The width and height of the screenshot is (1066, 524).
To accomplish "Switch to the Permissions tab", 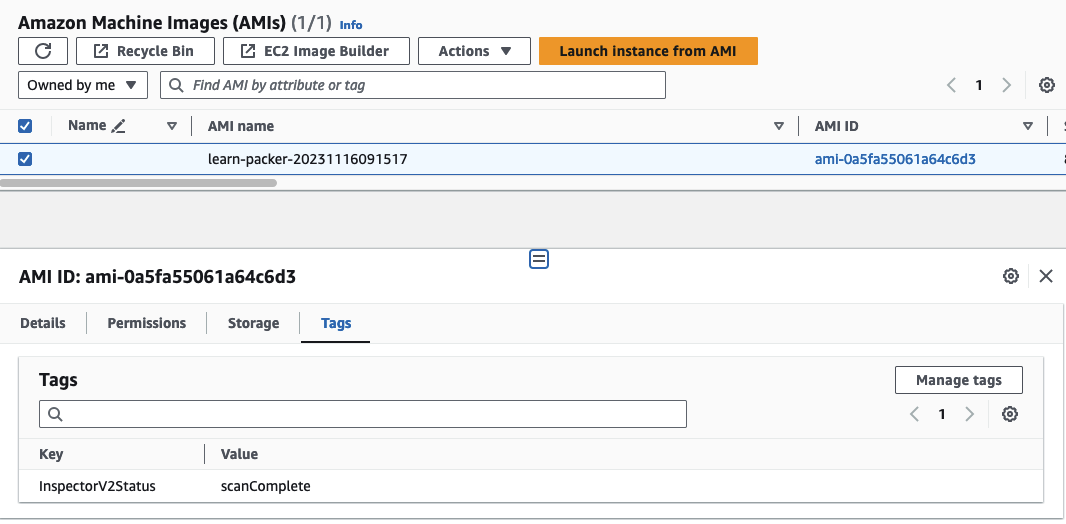I will (147, 323).
